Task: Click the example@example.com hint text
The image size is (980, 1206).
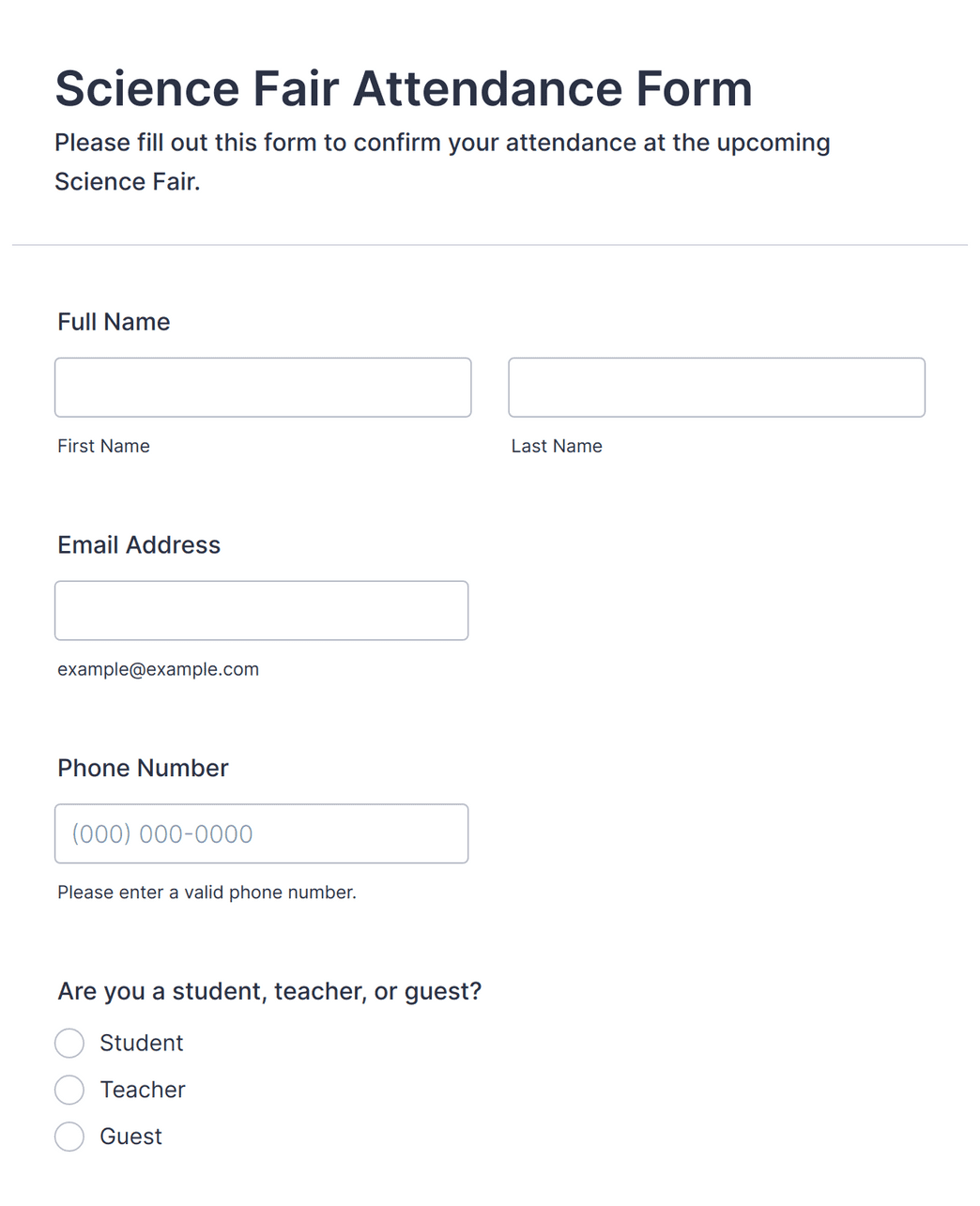Action: tap(158, 669)
